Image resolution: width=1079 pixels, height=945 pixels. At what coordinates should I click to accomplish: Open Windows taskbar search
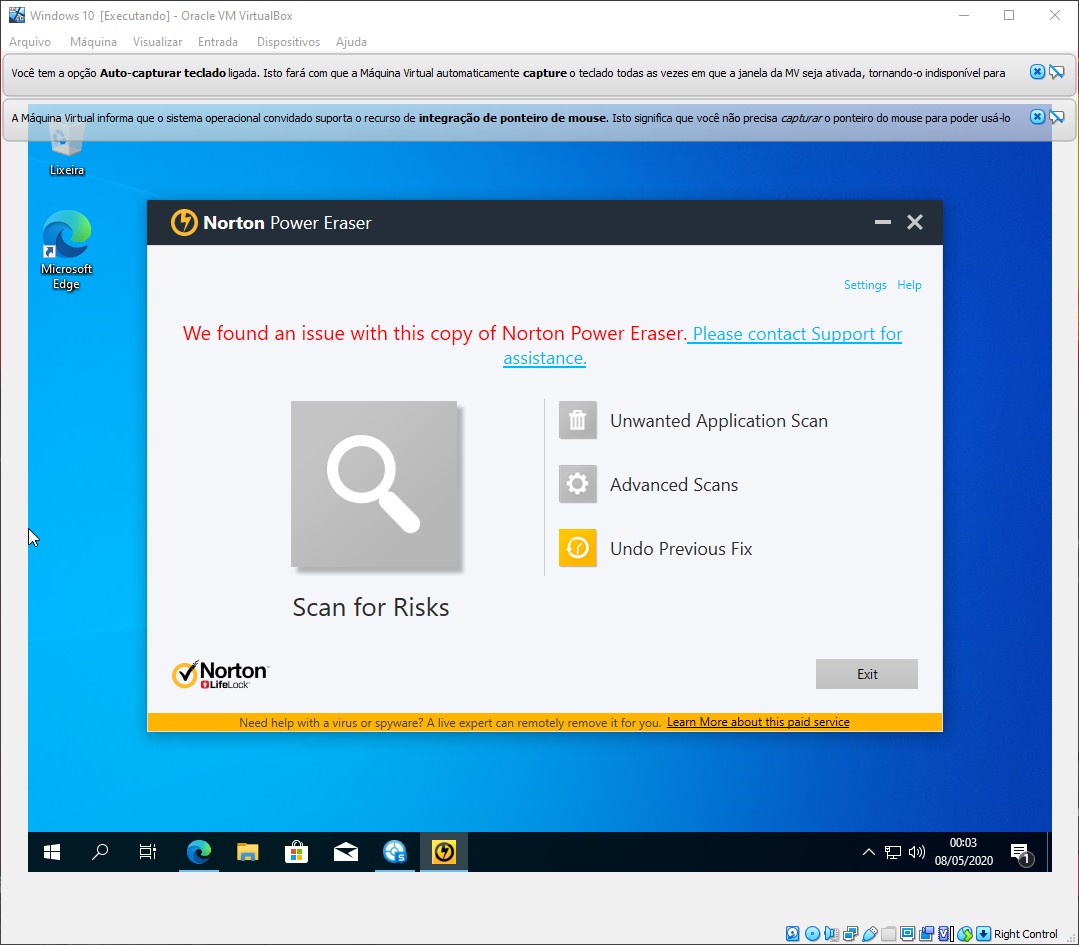[x=100, y=852]
